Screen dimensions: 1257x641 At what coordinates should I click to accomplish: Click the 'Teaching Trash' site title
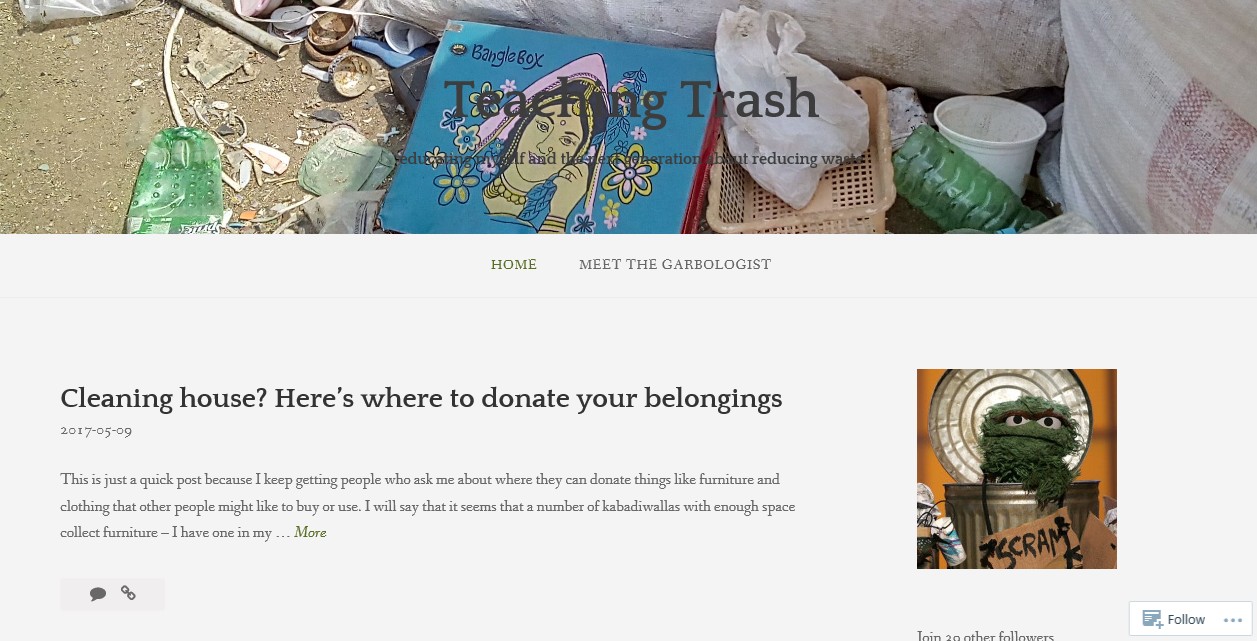click(631, 99)
